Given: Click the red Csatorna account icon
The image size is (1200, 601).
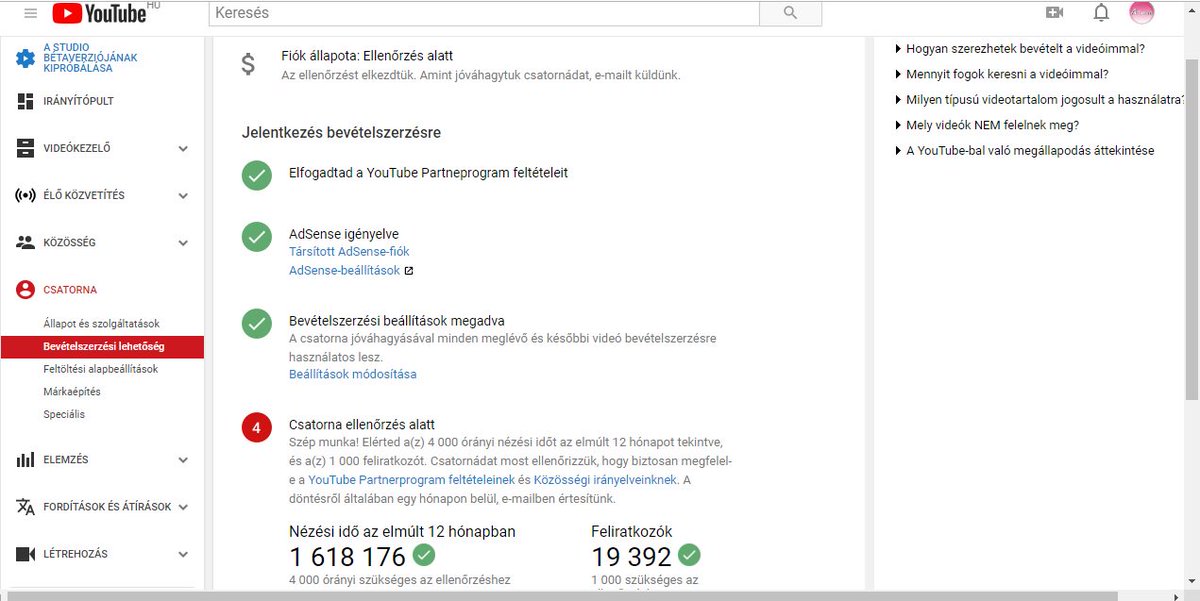Looking at the screenshot, I should (x=25, y=290).
